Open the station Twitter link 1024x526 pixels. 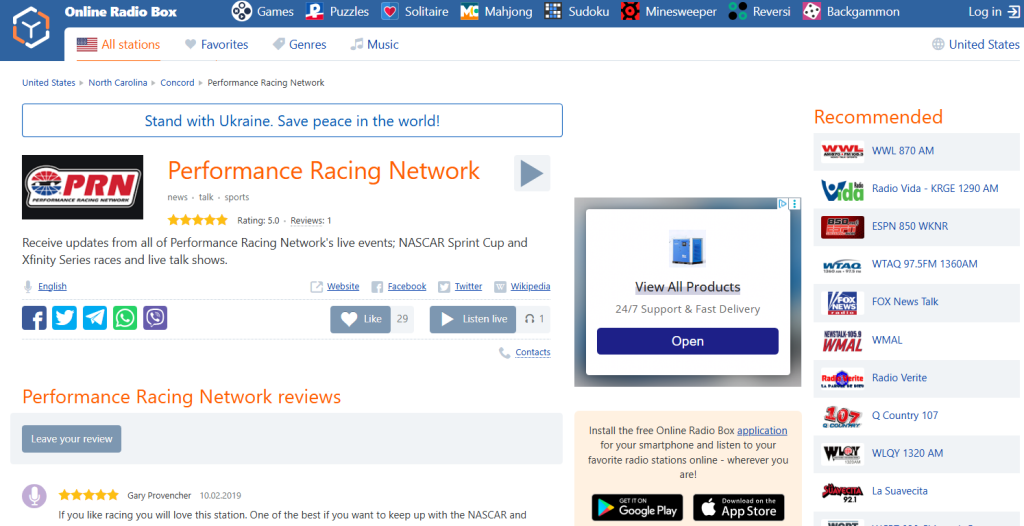click(x=468, y=286)
